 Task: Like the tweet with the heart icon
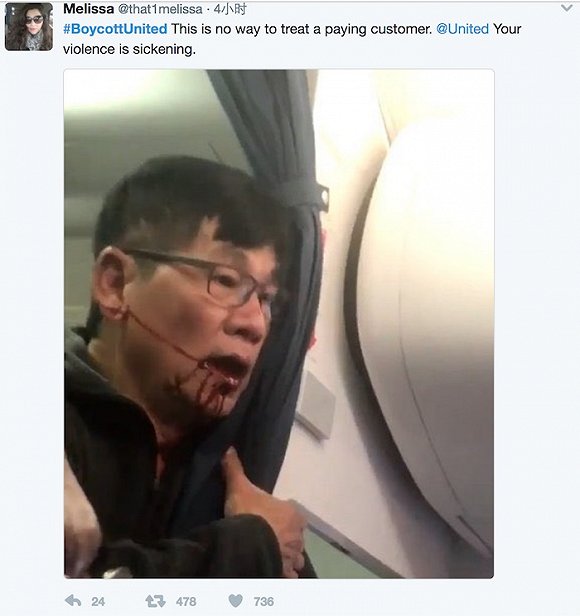236,601
